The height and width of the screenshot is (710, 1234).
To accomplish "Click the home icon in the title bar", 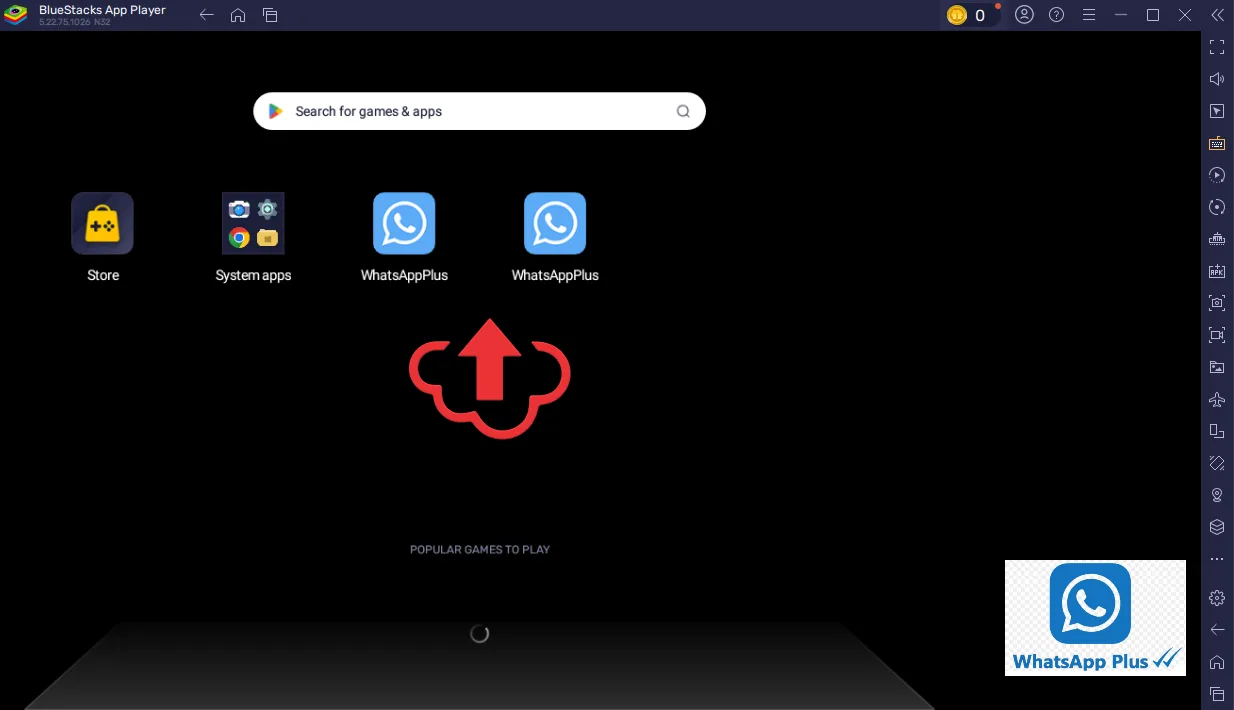I will click(x=238, y=15).
